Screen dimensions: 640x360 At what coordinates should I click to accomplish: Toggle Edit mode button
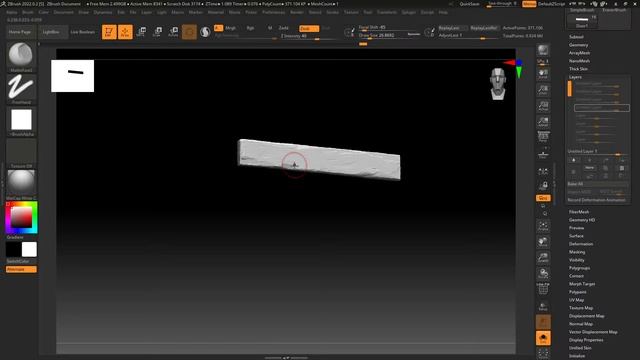pyautogui.click(x=109, y=32)
